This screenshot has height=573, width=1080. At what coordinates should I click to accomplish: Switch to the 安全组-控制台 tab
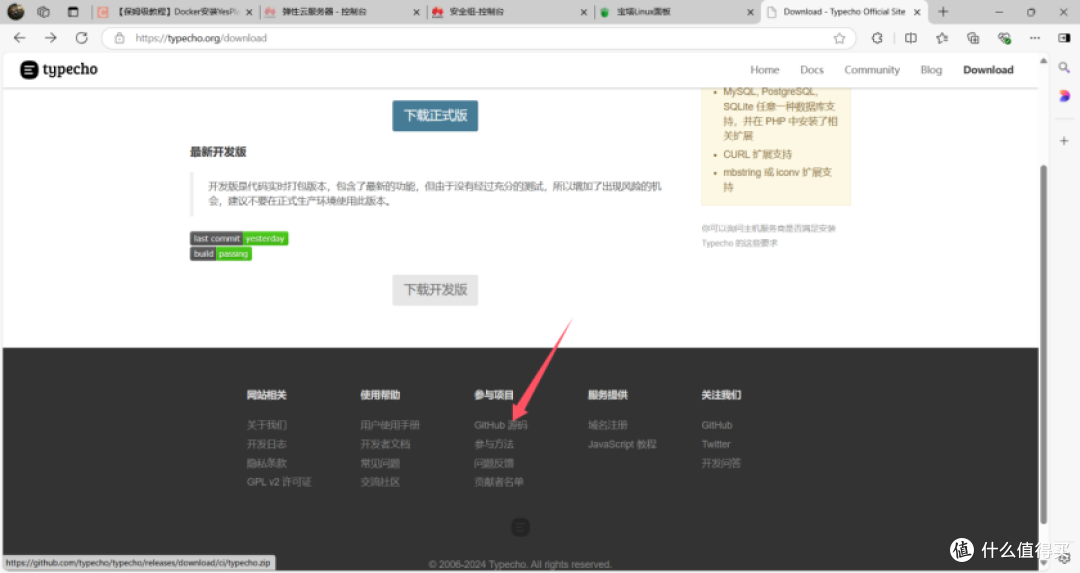508,12
